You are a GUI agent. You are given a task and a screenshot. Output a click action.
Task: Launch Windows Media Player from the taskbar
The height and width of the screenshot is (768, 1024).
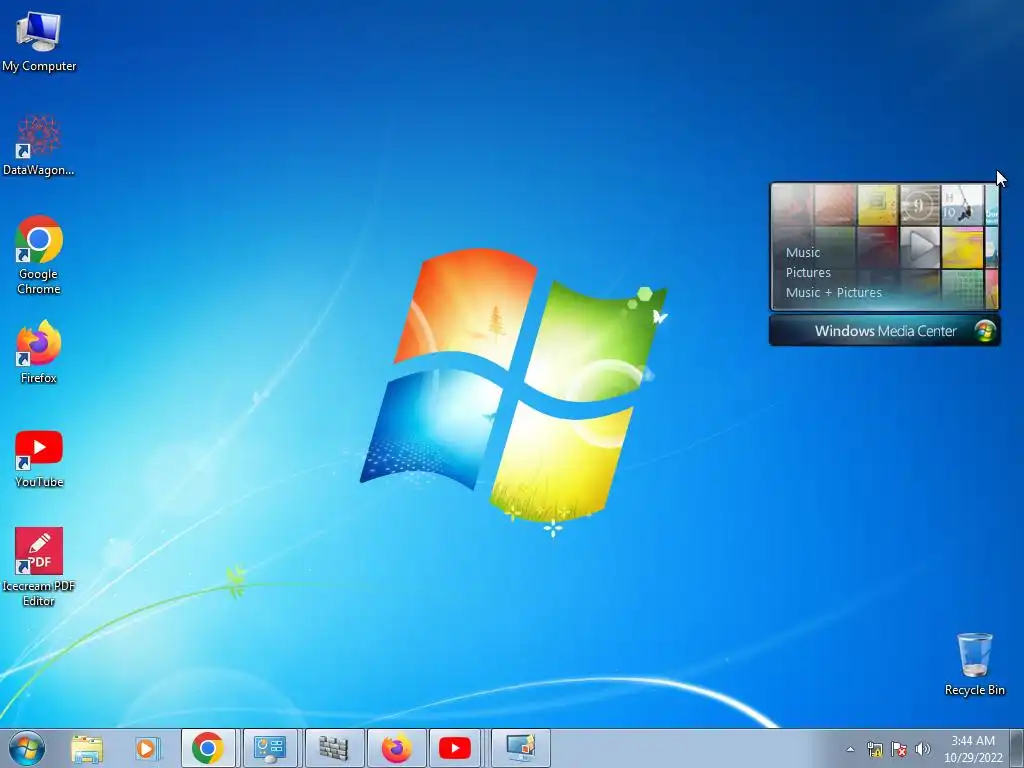coord(148,749)
